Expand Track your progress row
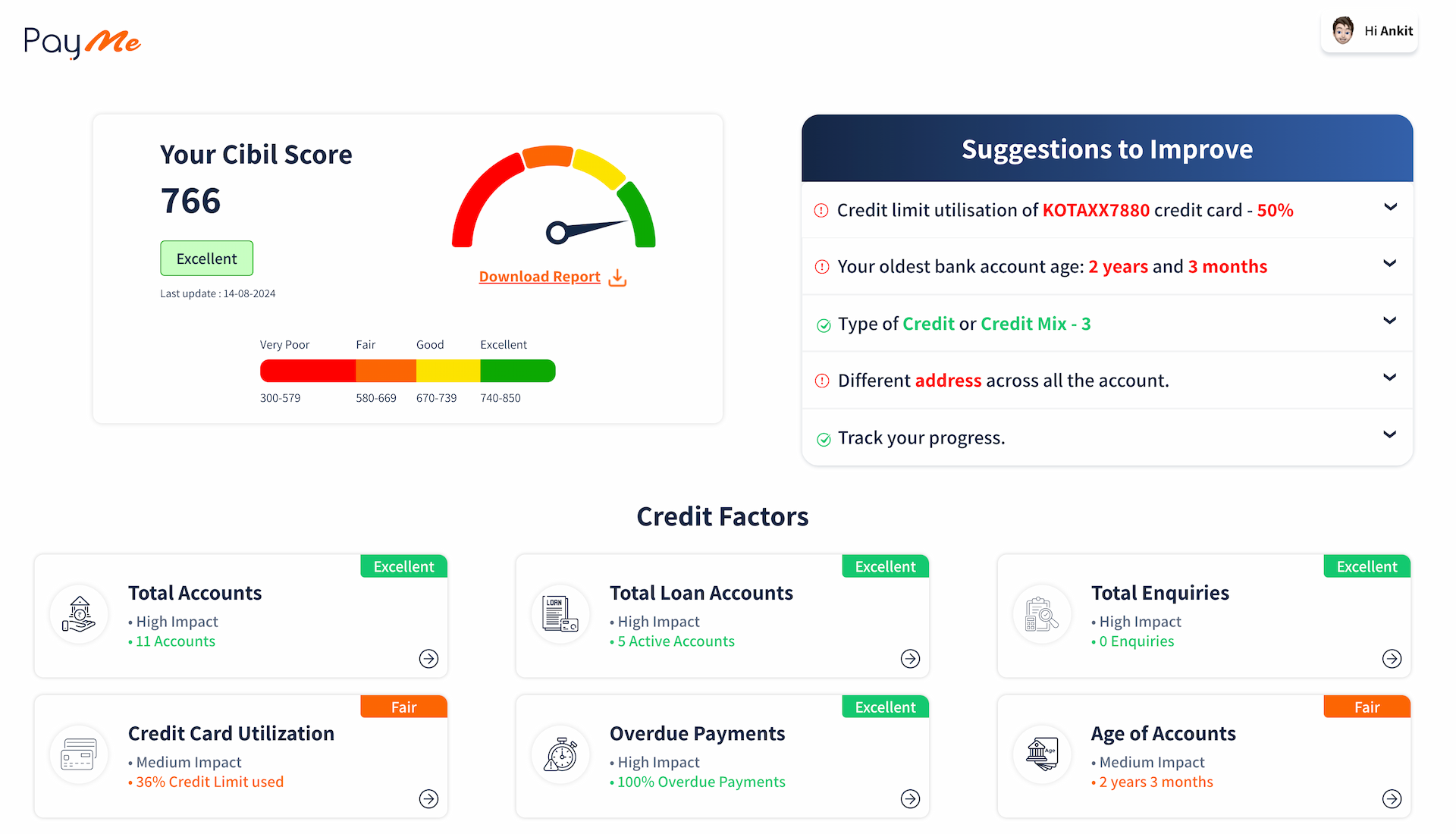 pyautogui.click(x=1107, y=437)
